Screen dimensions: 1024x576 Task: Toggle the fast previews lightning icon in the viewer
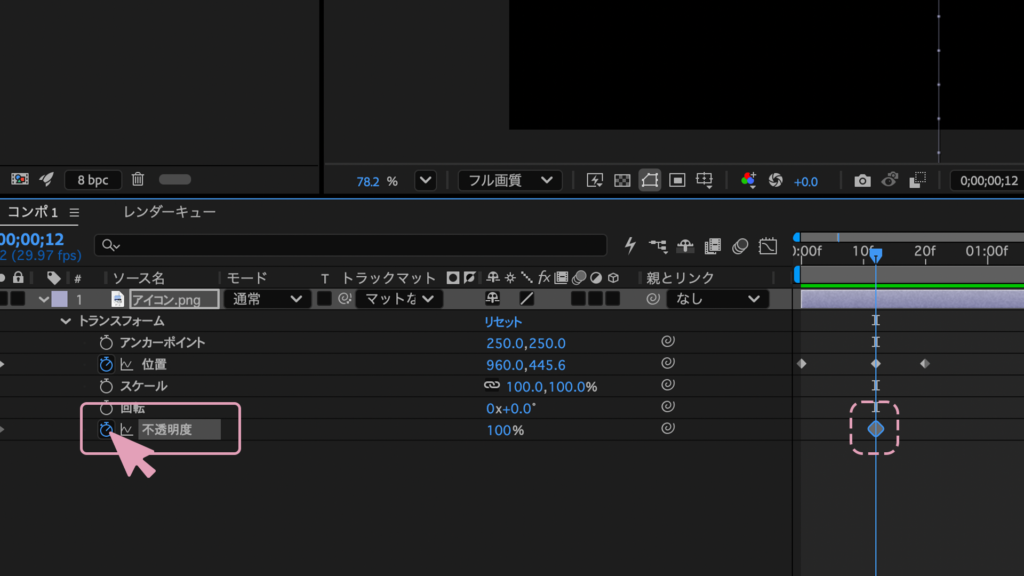(x=594, y=180)
